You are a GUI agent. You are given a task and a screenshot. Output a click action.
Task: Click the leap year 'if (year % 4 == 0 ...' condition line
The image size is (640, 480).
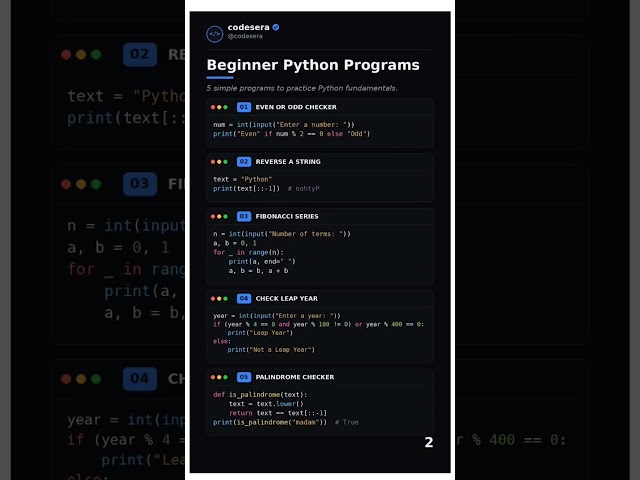click(x=318, y=324)
